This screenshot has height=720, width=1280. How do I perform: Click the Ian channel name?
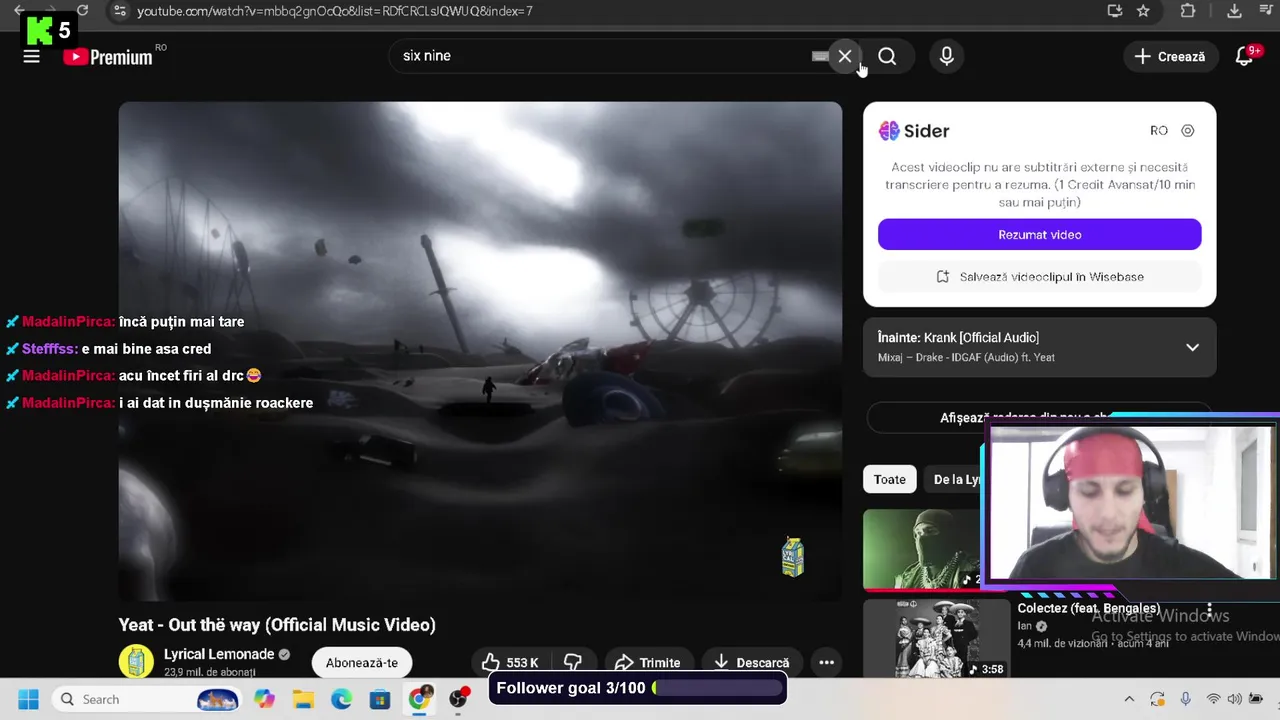(x=1024, y=626)
